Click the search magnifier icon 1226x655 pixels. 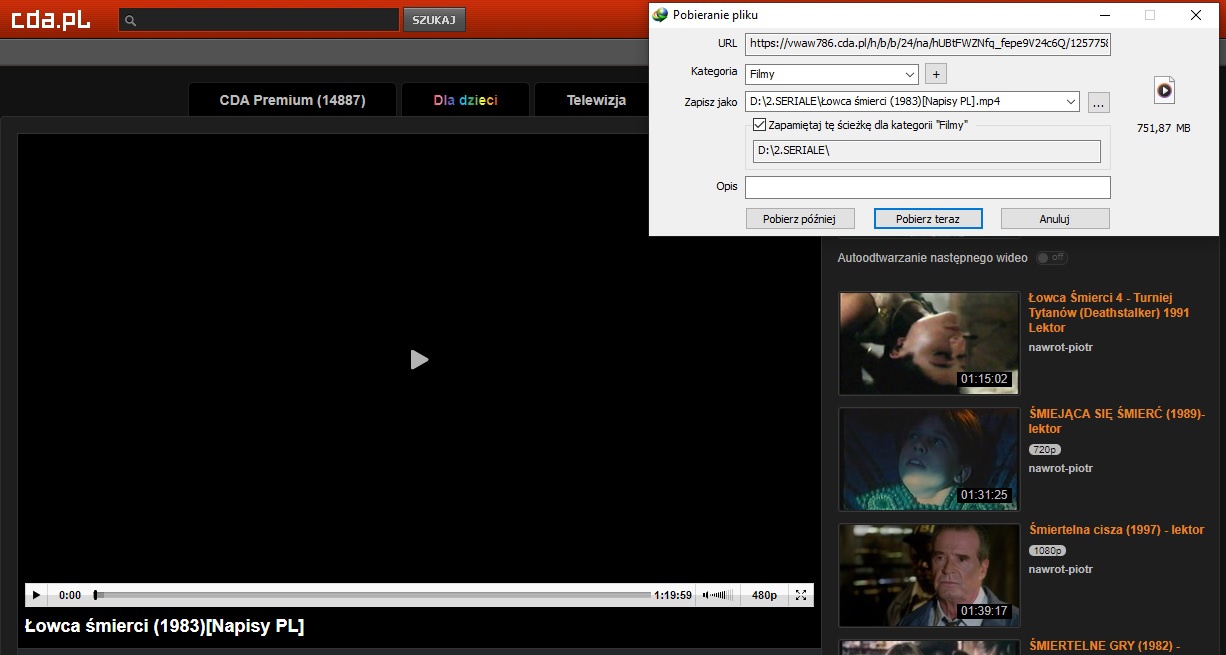click(131, 20)
